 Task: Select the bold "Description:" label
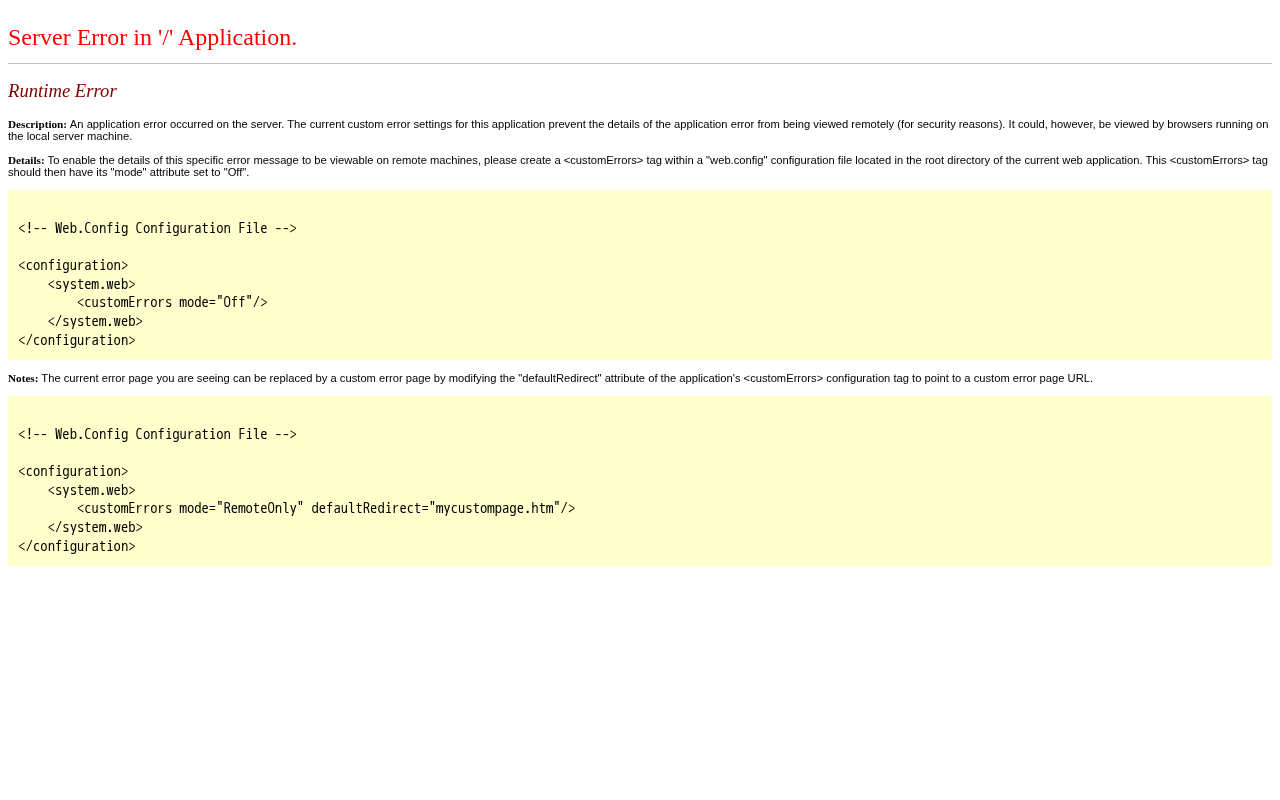pos(37,124)
